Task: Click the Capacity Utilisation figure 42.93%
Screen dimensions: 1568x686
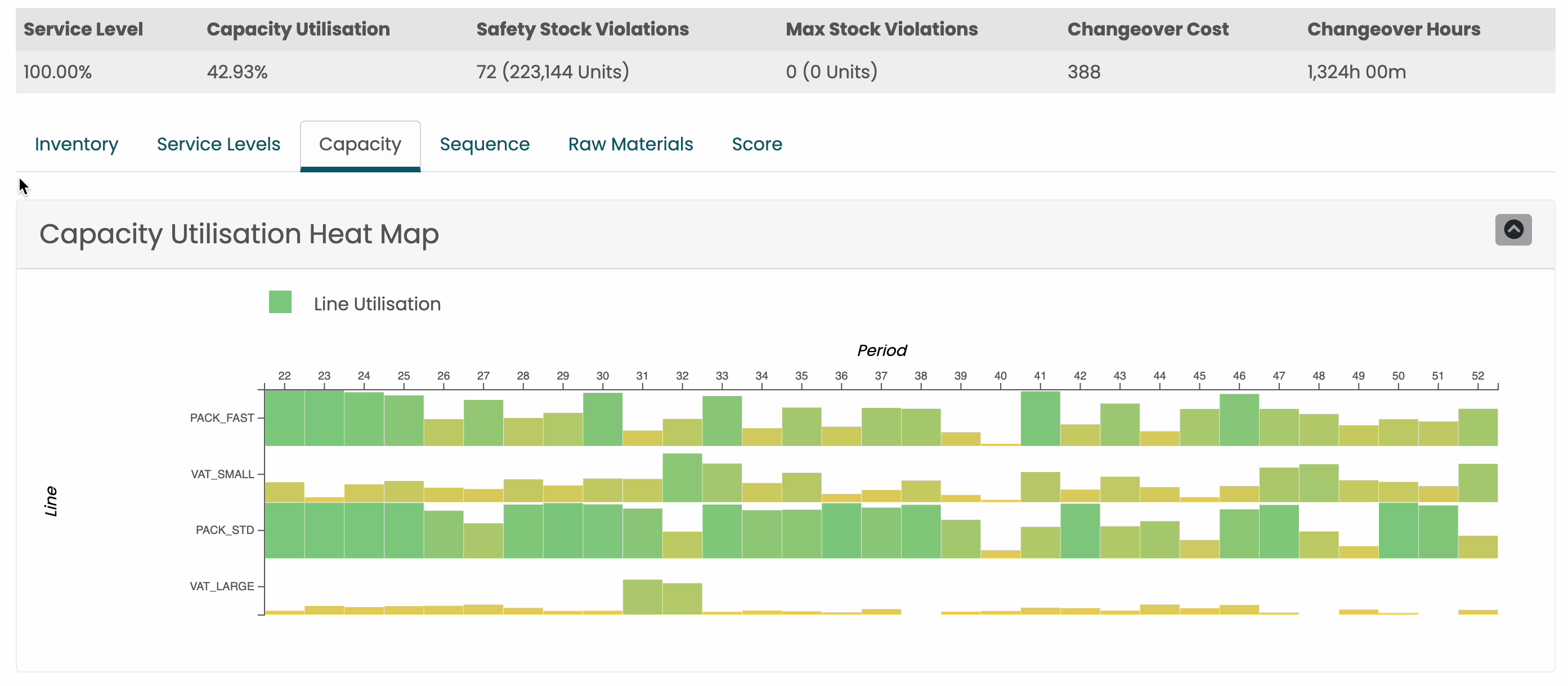Action: point(237,72)
